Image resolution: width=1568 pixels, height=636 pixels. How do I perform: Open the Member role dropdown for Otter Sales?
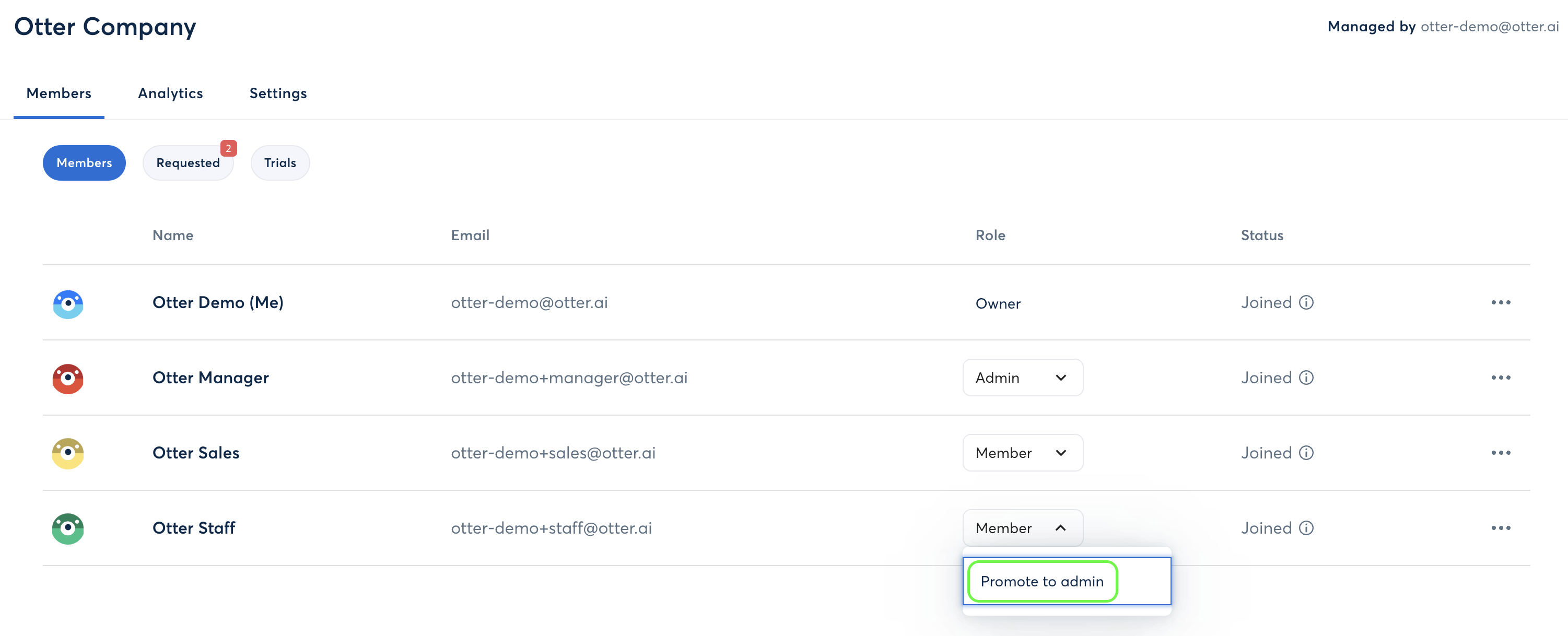(1023, 453)
